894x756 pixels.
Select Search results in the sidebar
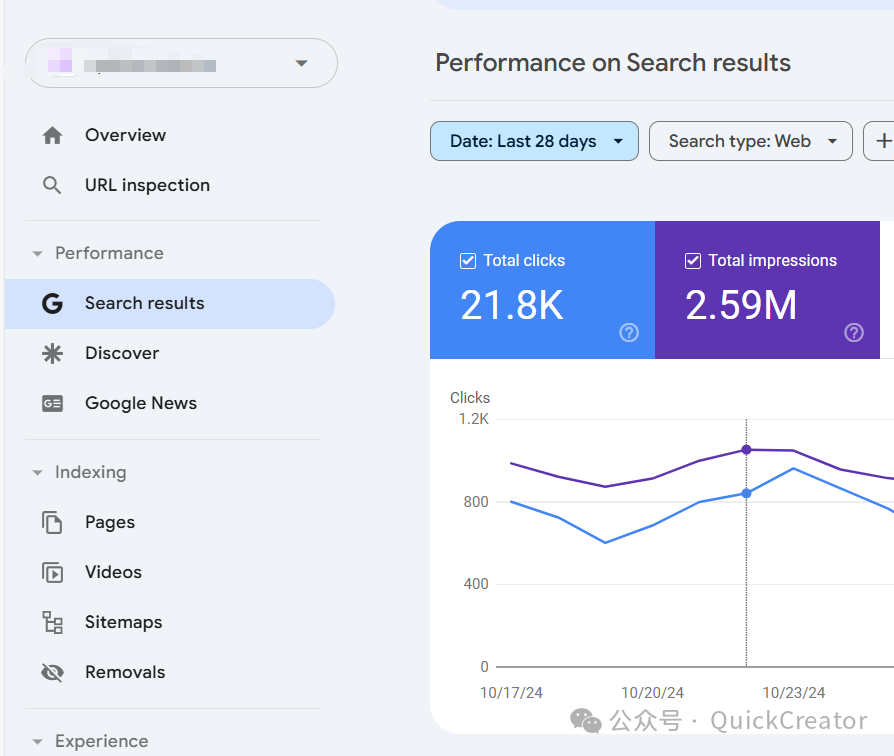pyautogui.click(x=145, y=304)
